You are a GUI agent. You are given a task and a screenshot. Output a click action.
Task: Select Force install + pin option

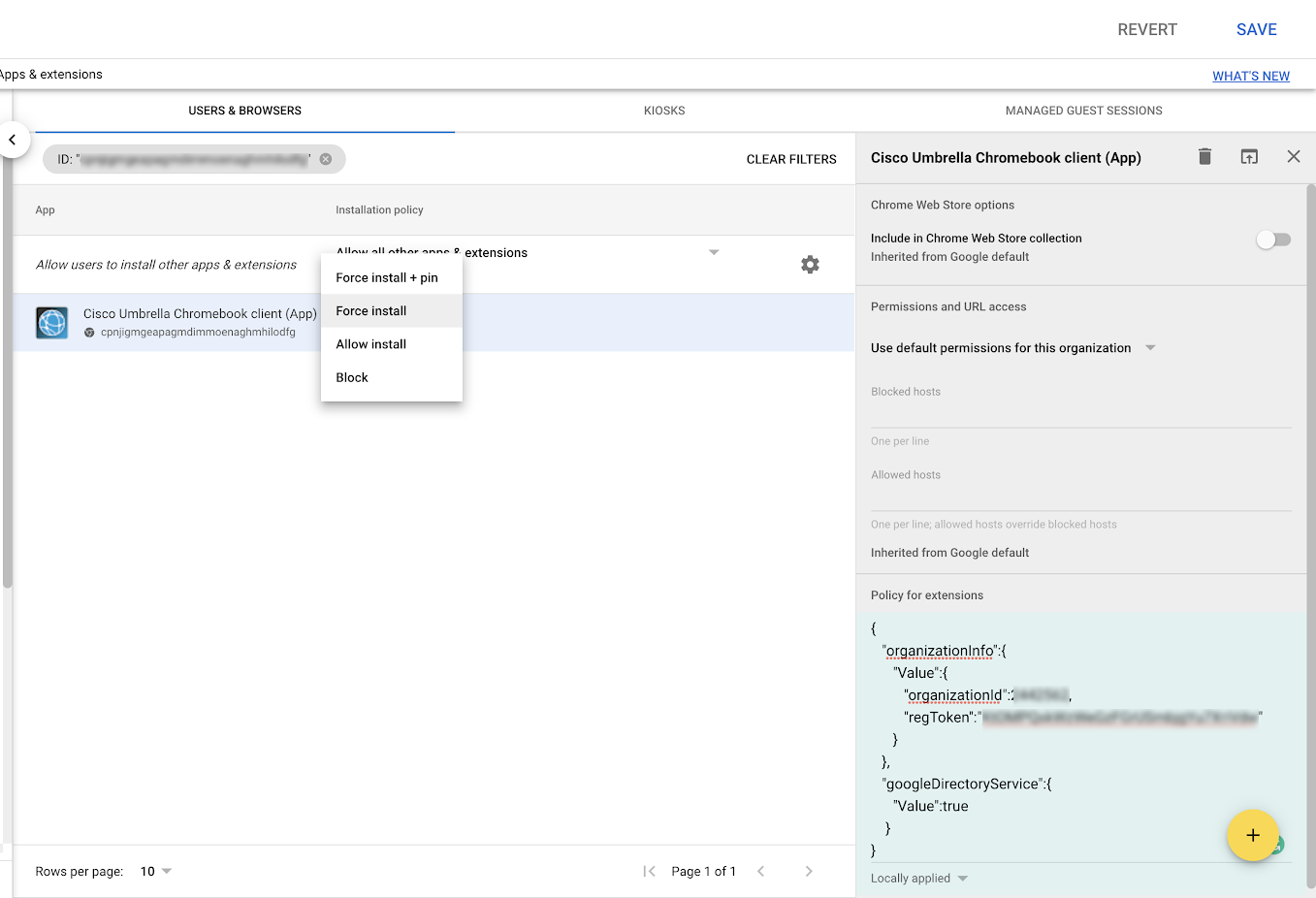tap(392, 277)
